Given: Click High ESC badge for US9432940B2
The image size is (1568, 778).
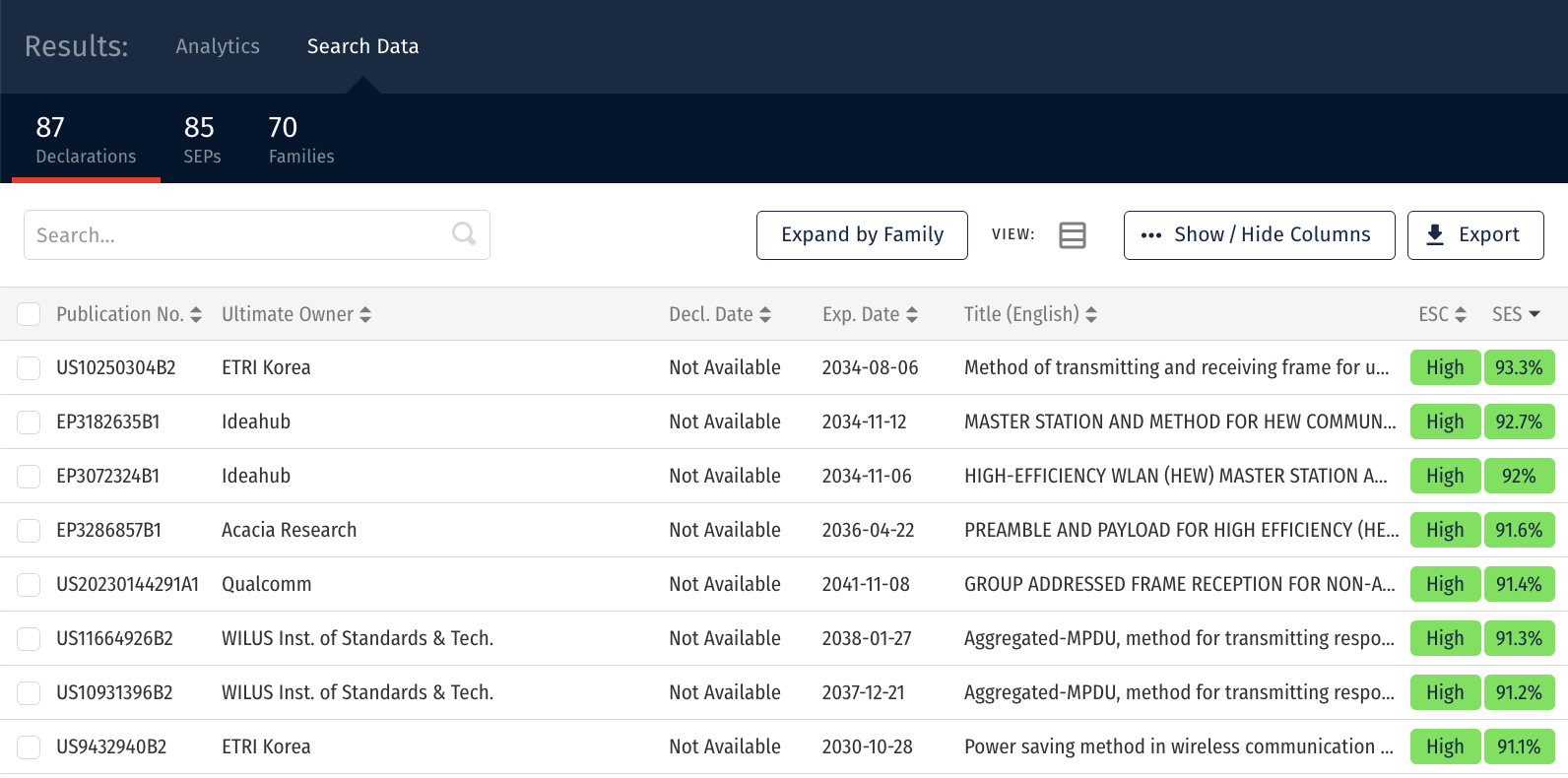Looking at the screenshot, I should pos(1445,746).
